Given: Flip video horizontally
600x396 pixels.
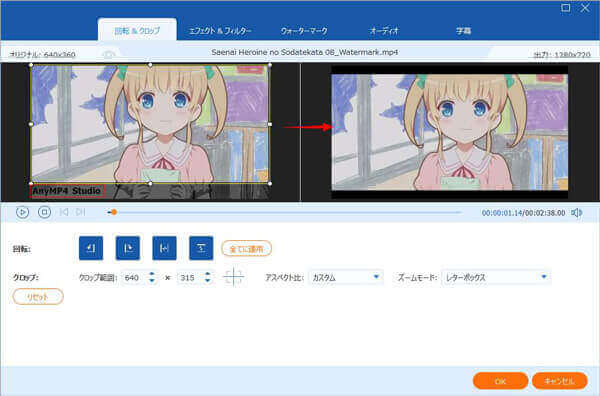Looking at the screenshot, I should point(164,248).
